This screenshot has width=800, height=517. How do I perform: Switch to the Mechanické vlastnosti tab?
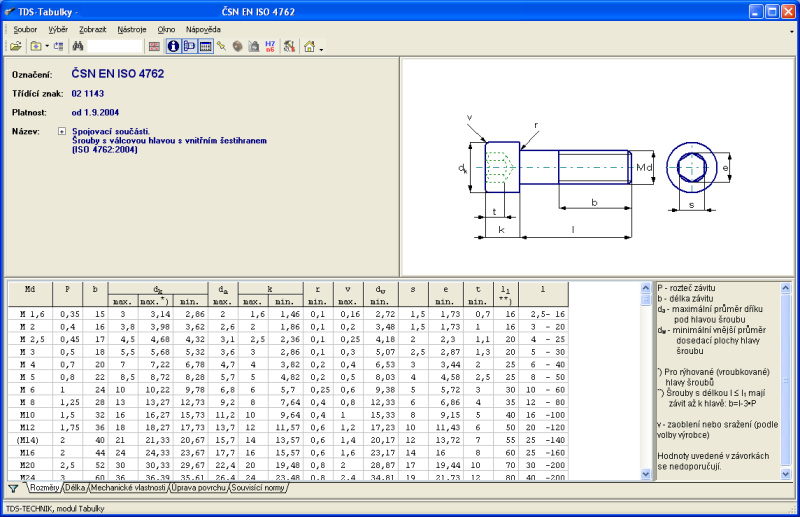coord(128,488)
